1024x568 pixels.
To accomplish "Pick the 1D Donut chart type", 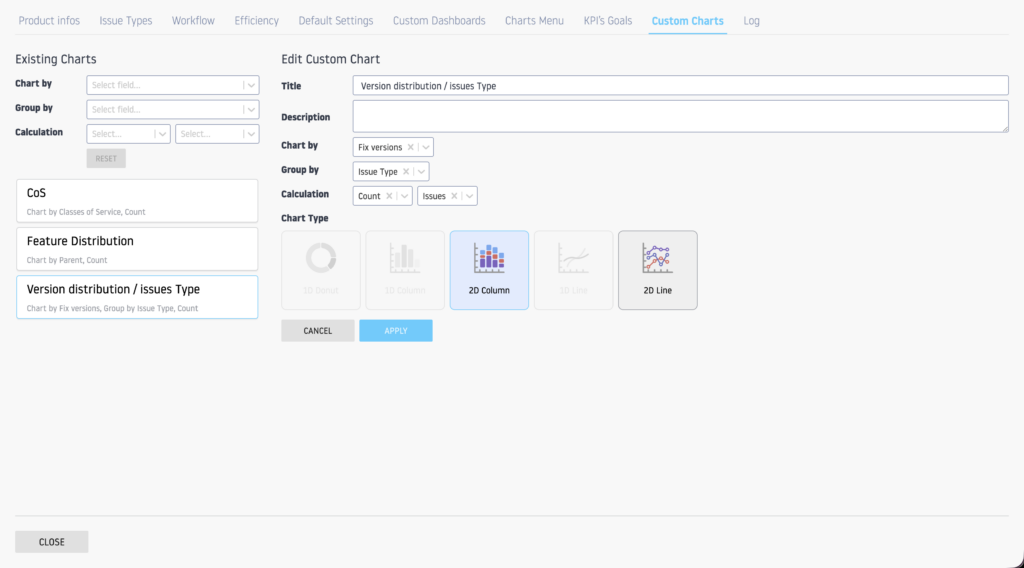I will 321,269.
